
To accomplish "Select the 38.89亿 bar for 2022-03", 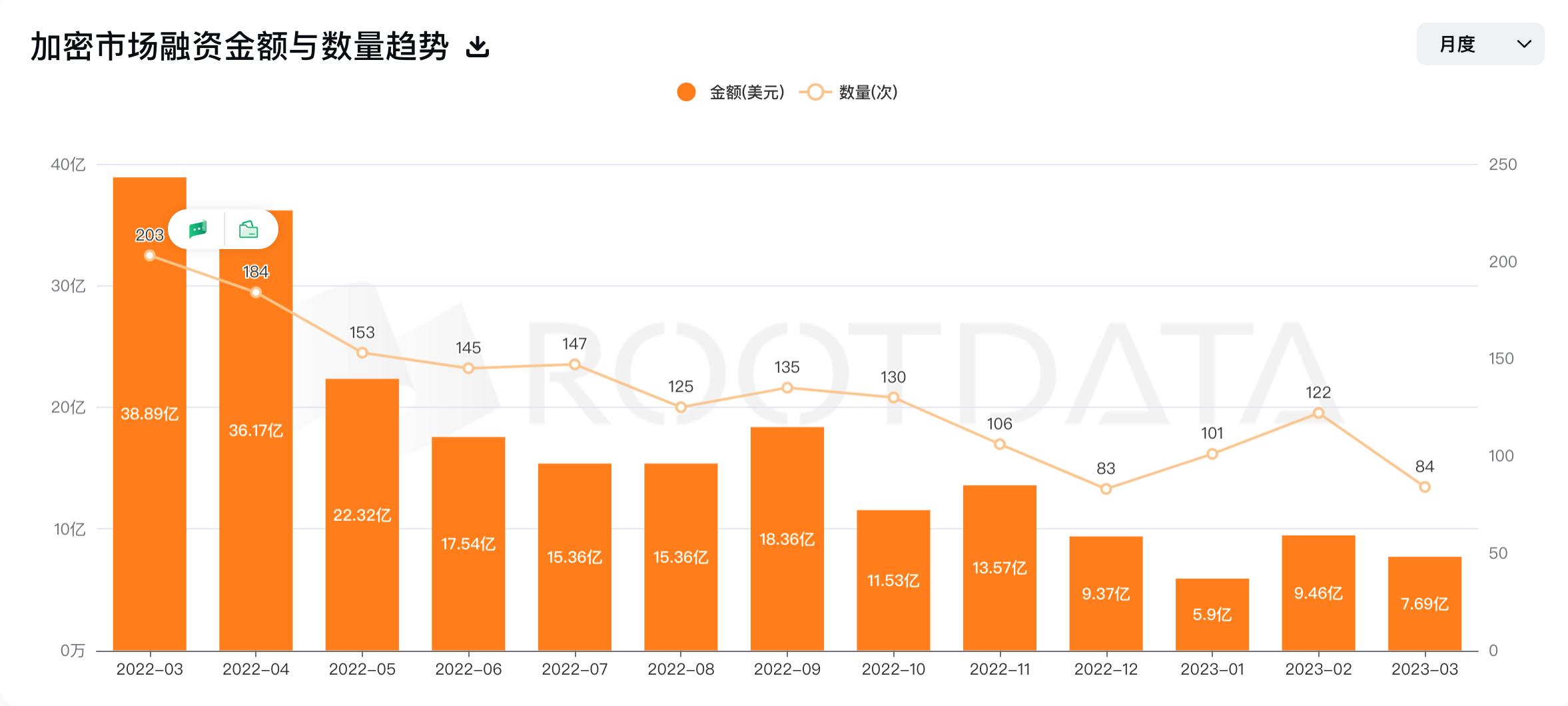I will [150, 414].
